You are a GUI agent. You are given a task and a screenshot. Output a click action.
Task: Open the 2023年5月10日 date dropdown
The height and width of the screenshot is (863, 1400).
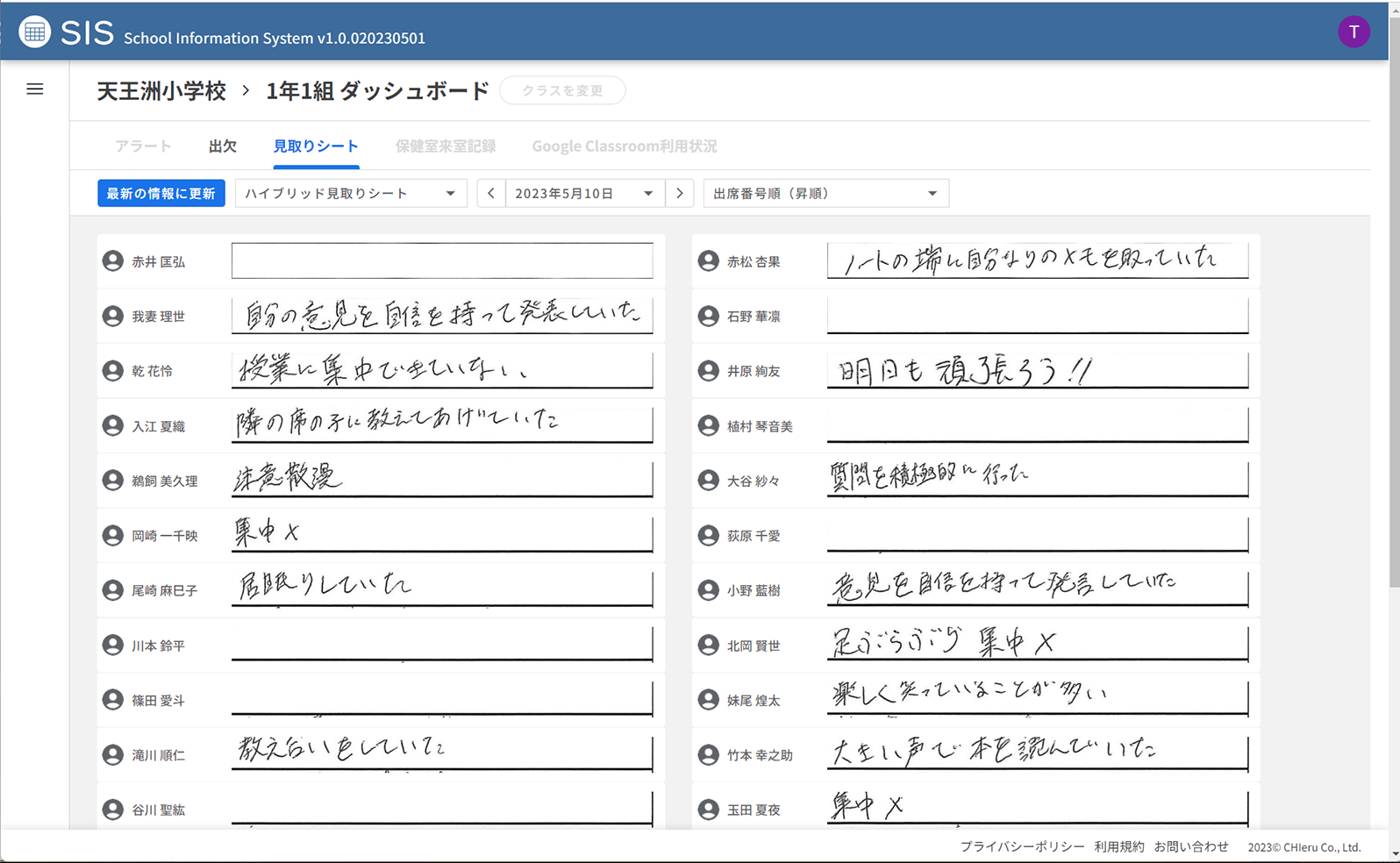[x=585, y=193]
